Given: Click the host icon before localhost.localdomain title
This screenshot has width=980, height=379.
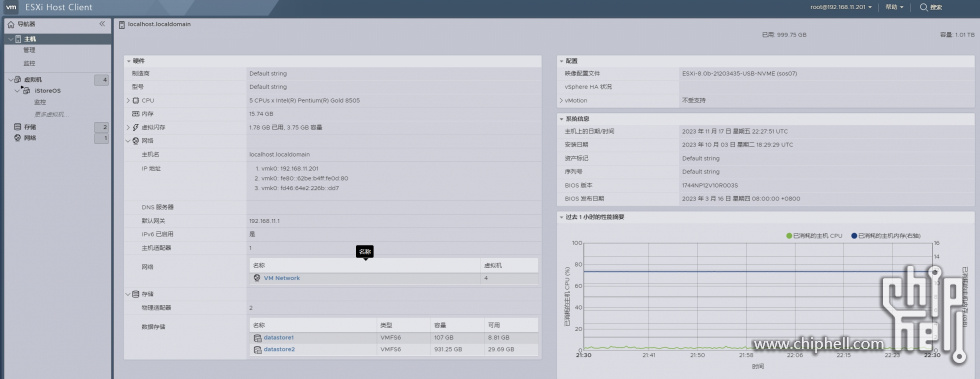Looking at the screenshot, I should (122, 24).
